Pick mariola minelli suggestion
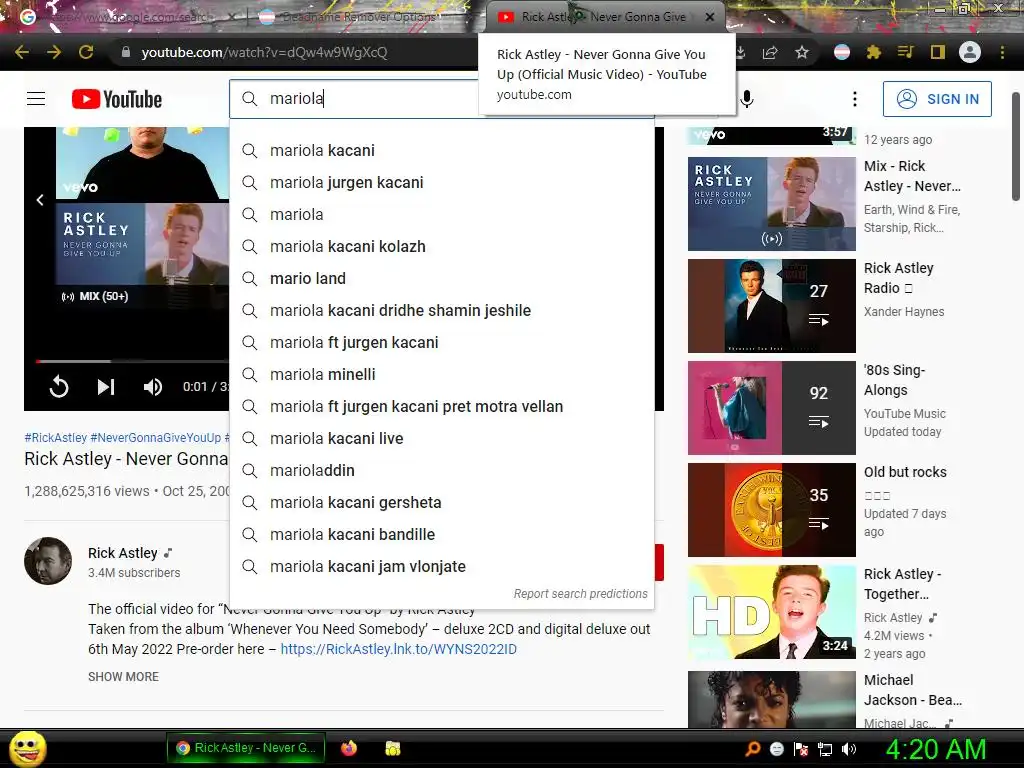This screenshot has height=768, width=1024. tap(442, 374)
